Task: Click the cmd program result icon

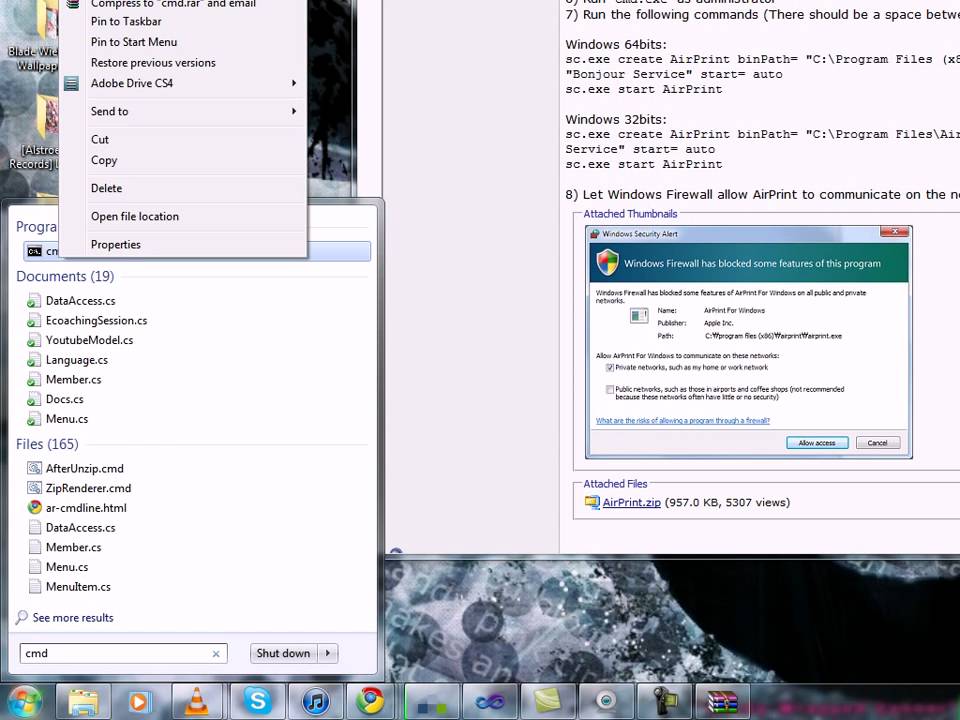Action: click(x=35, y=251)
